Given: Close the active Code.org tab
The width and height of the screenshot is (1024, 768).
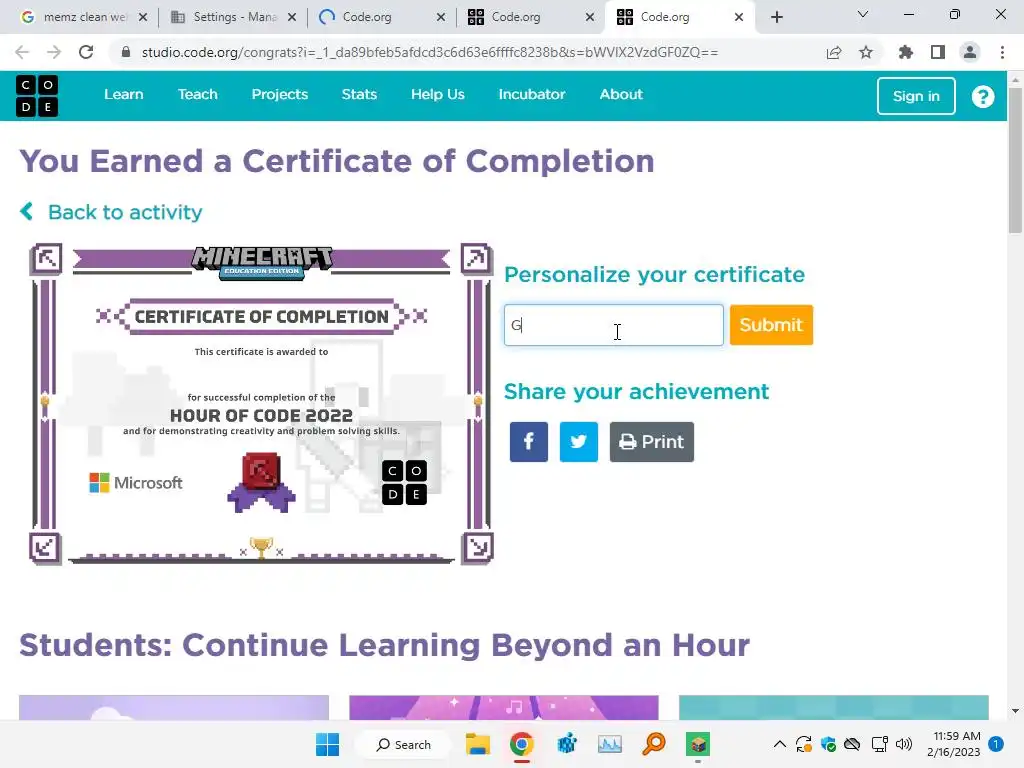Looking at the screenshot, I should (739, 17).
